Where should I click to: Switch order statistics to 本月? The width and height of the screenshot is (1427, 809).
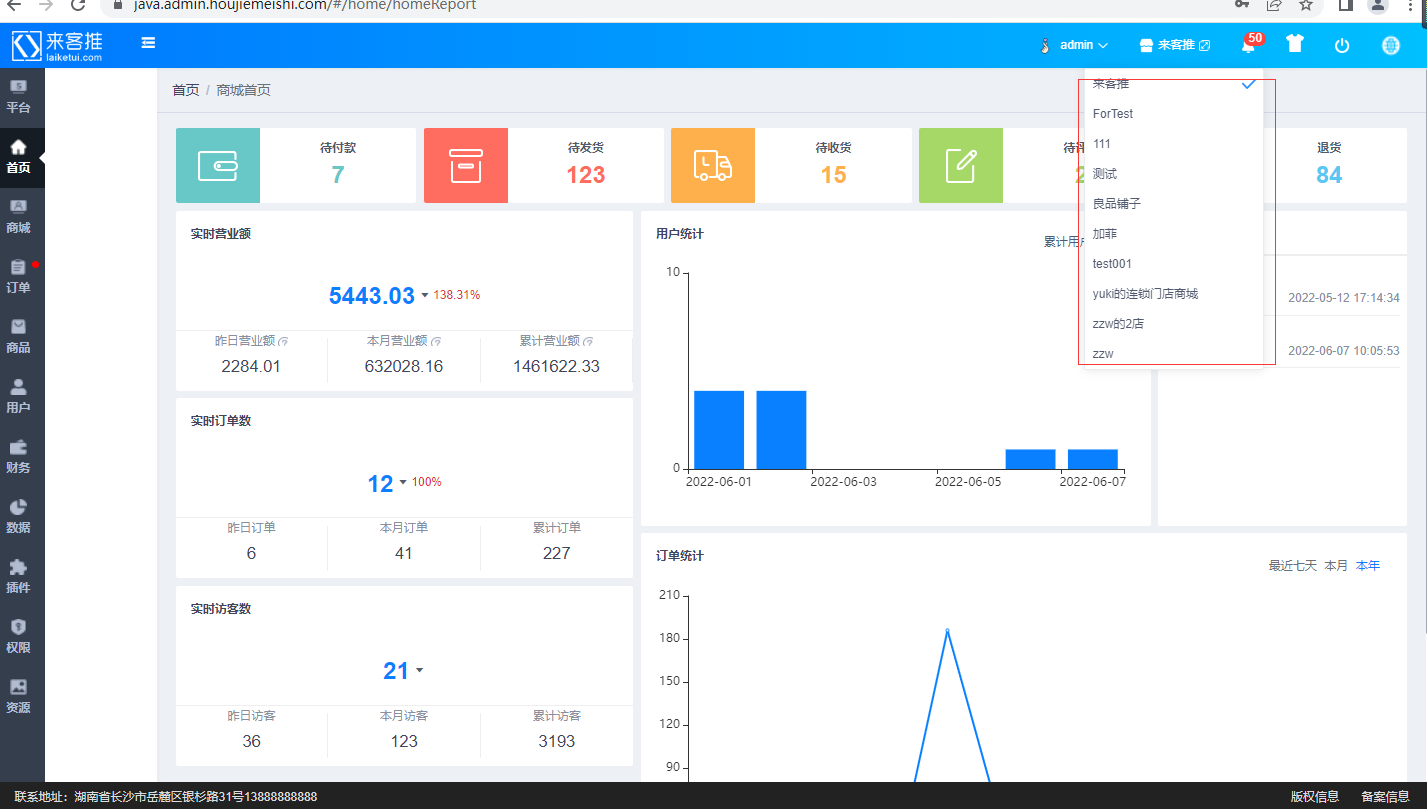pos(1336,566)
